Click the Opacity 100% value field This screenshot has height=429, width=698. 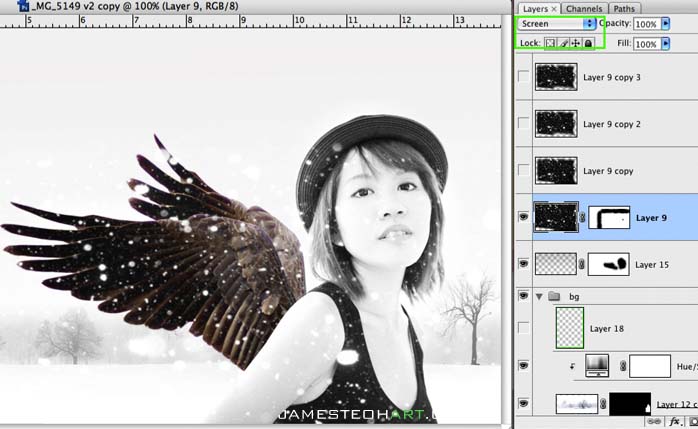(x=647, y=24)
